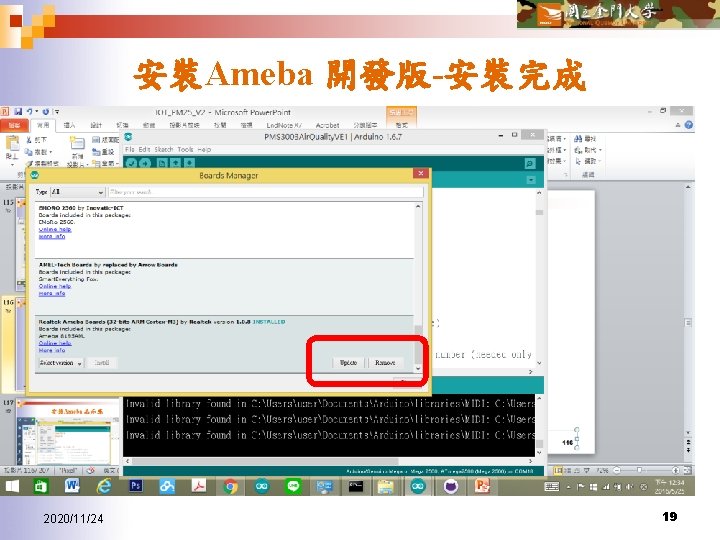Open LINE app from the taskbar
720x540 pixels.
pyautogui.click(x=293, y=486)
